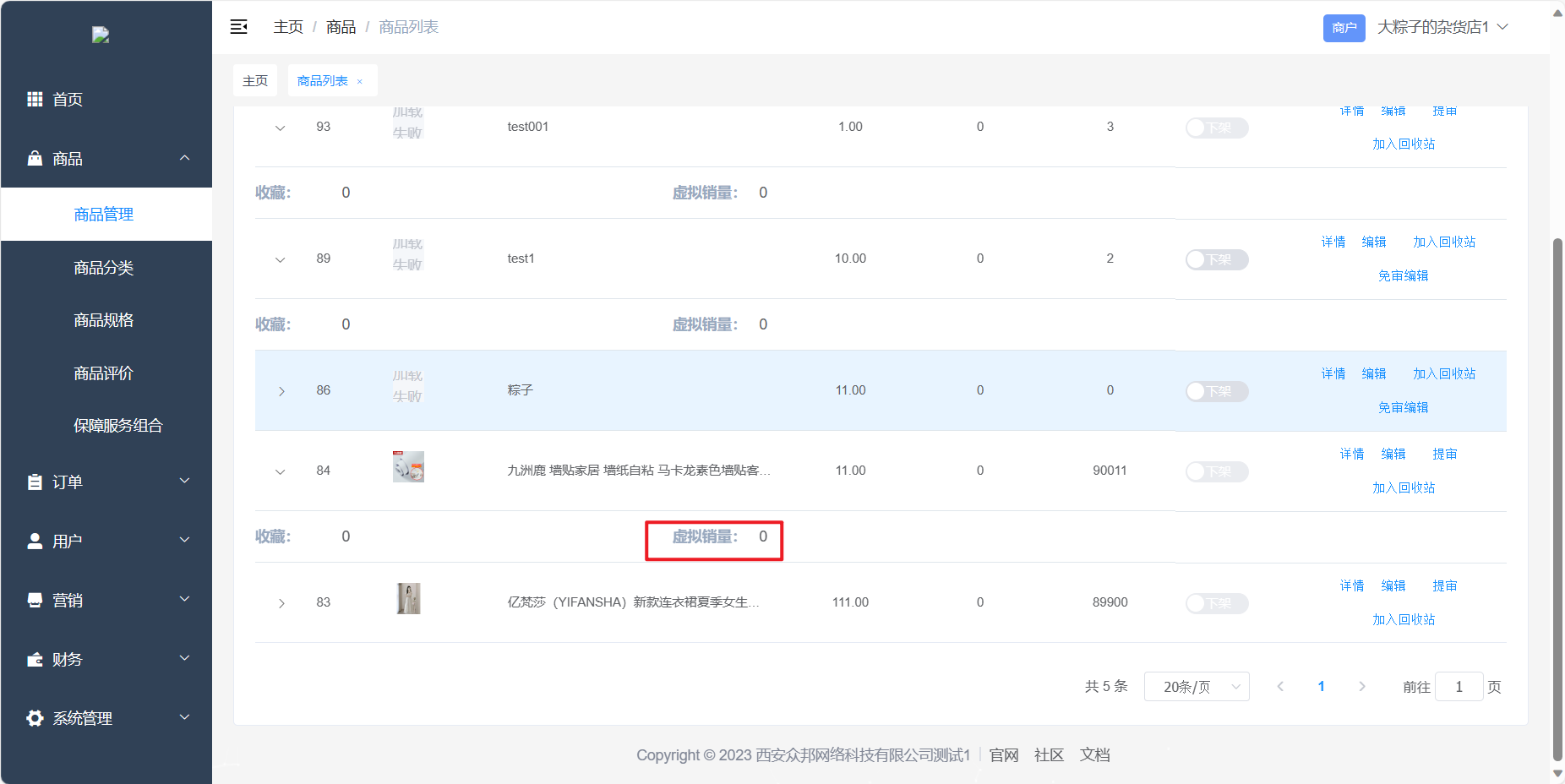Click the 商品 shopping bag icon

pyautogui.click(x=35, y=158)
